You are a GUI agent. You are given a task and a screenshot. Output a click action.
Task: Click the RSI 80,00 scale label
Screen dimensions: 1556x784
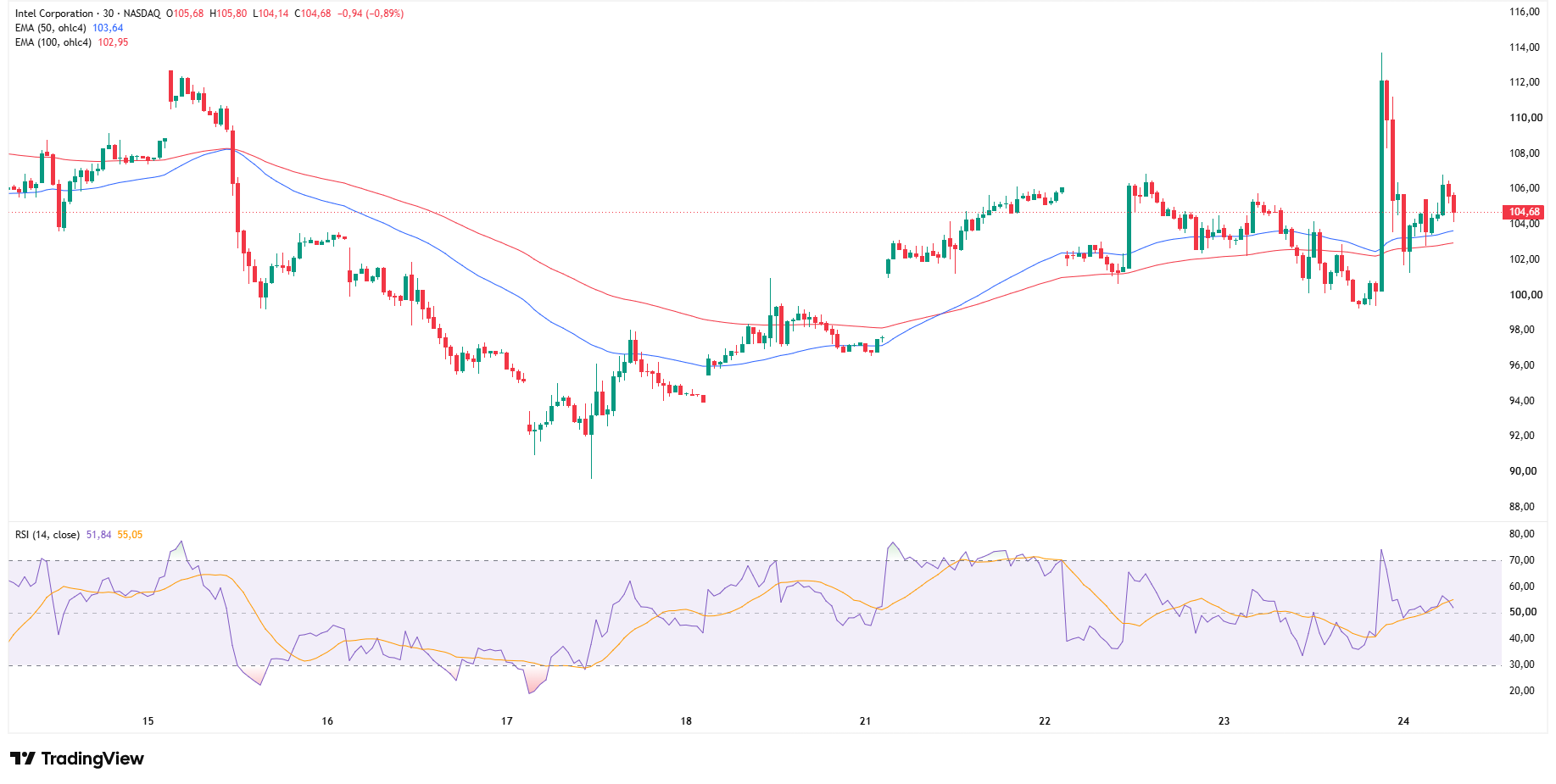tap(1522, 534)
